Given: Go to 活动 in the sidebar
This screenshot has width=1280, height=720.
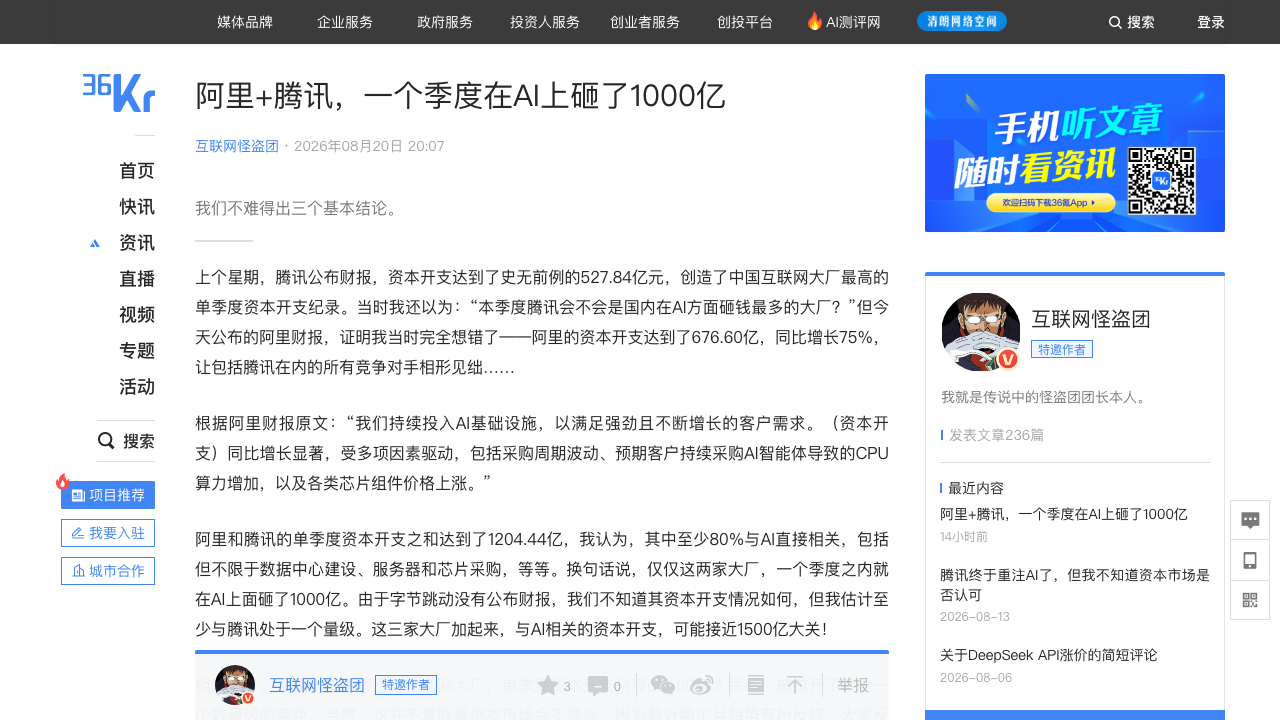Looking at the screenshot, I should [x=137, y=387].
